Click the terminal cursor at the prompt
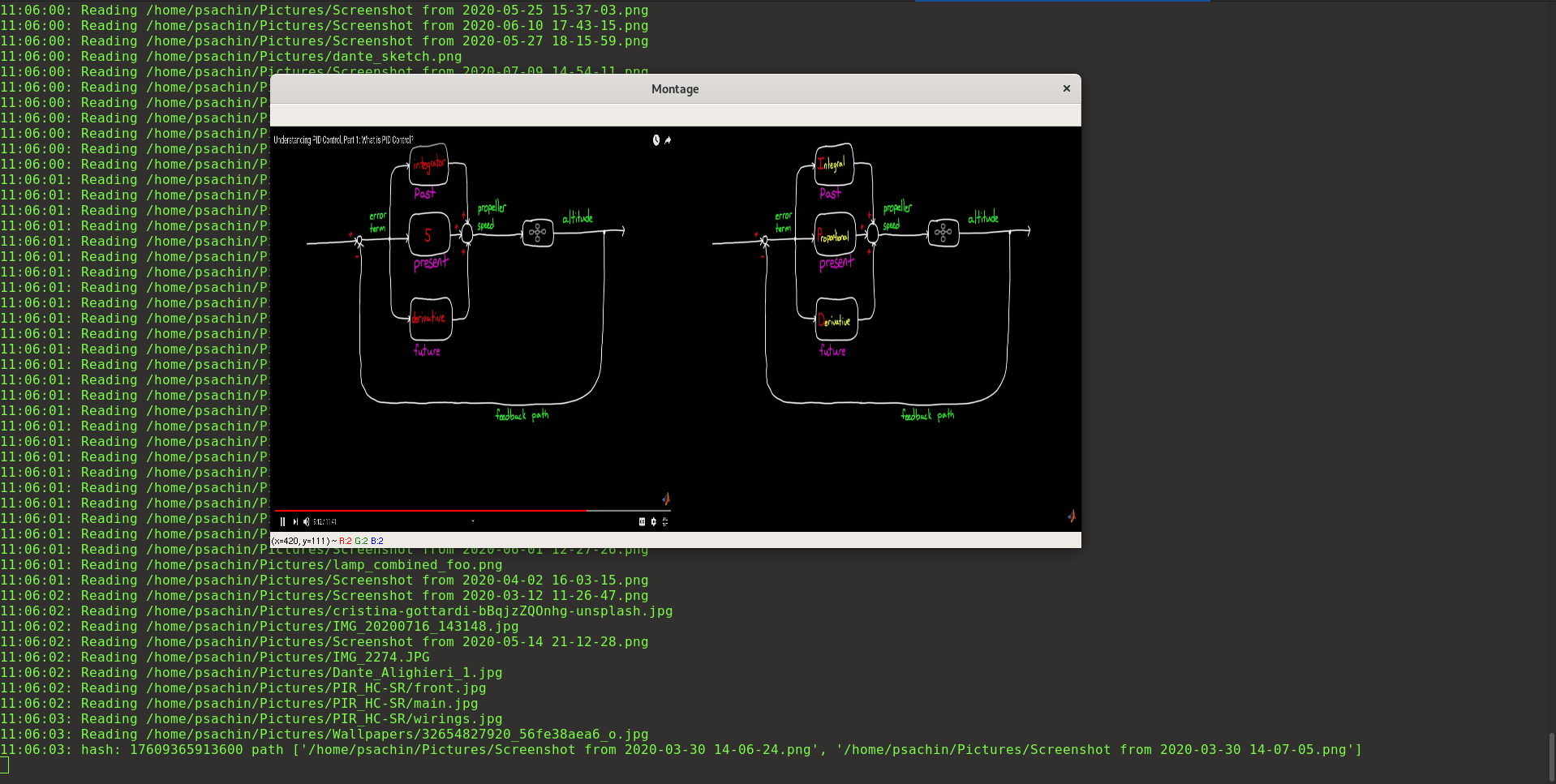The image size is (1556, 784). [x=4, y=765]
